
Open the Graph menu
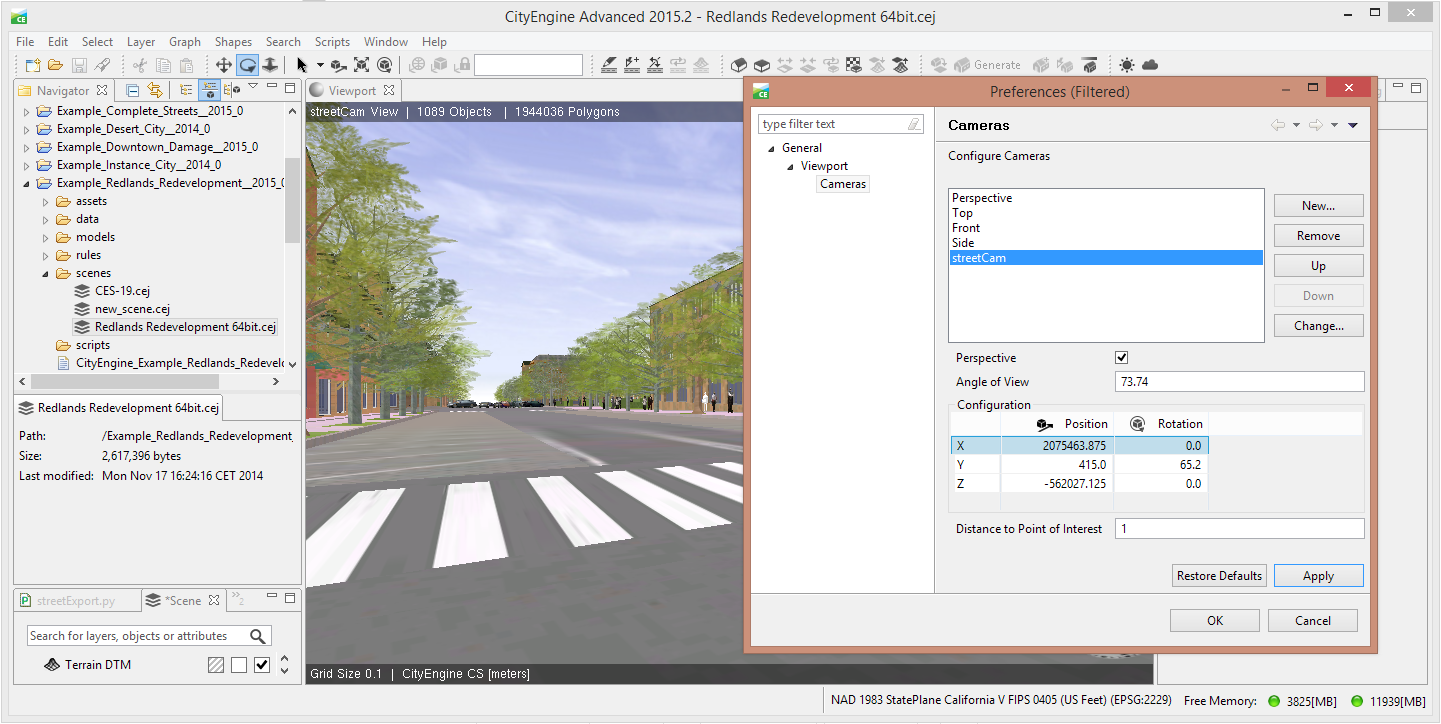point(185,42)
